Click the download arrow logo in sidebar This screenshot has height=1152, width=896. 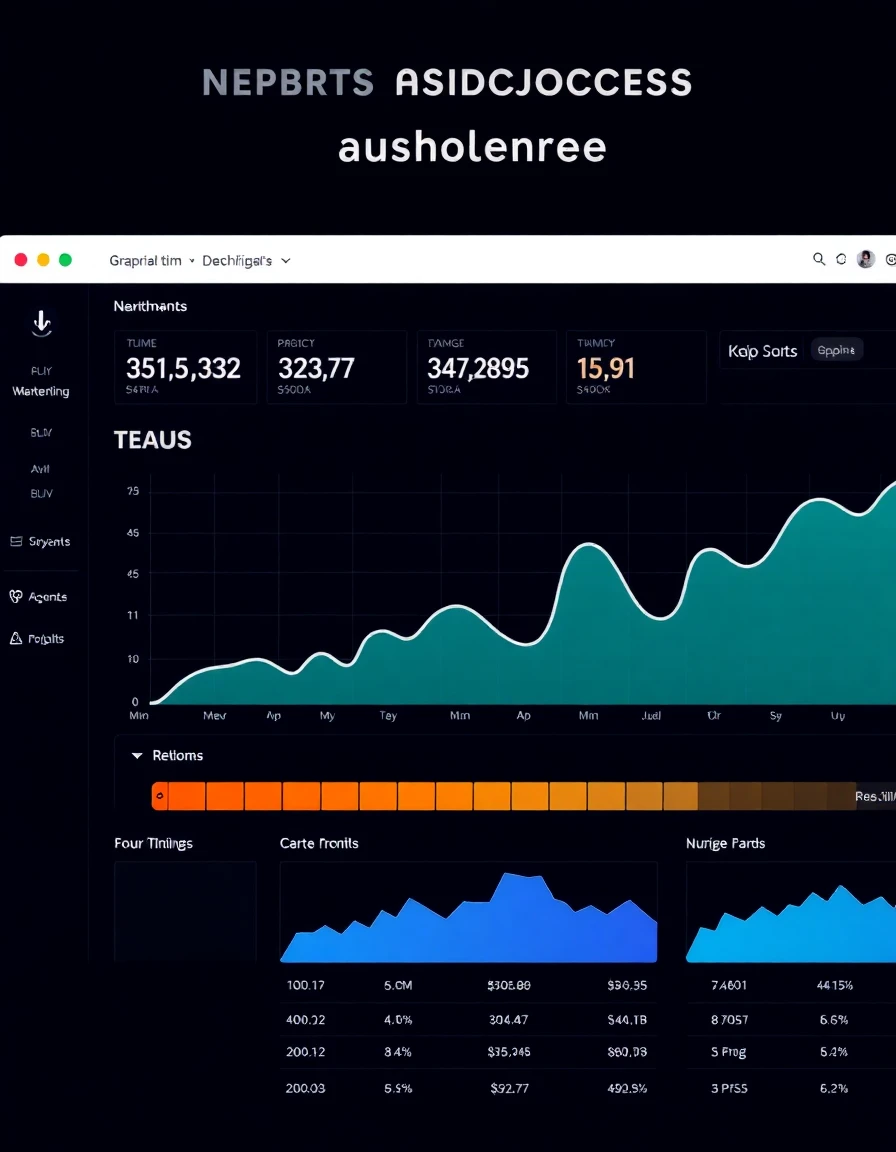point(42,323)
